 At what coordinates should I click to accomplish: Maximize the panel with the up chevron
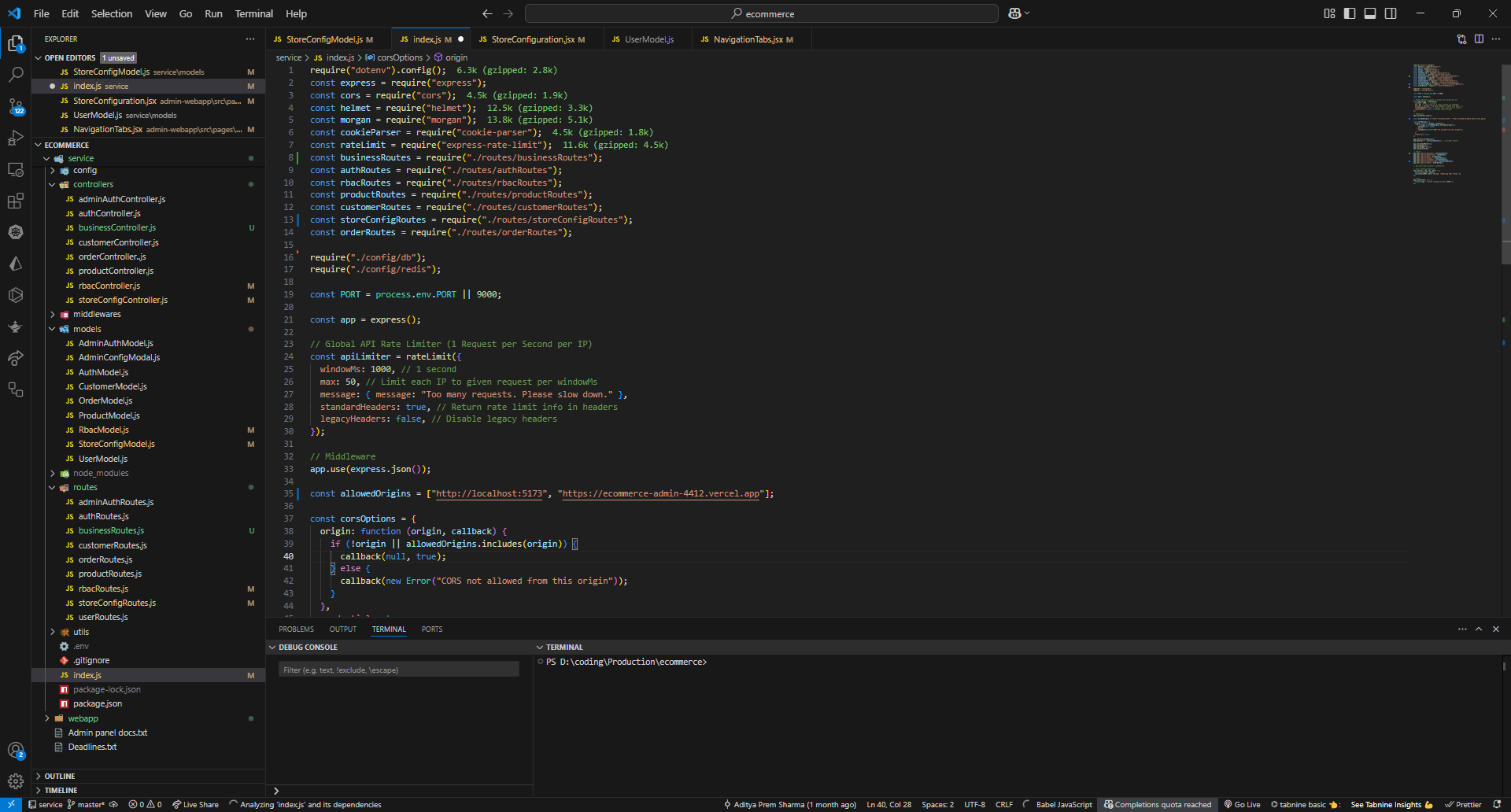[x=1479, y=629]
